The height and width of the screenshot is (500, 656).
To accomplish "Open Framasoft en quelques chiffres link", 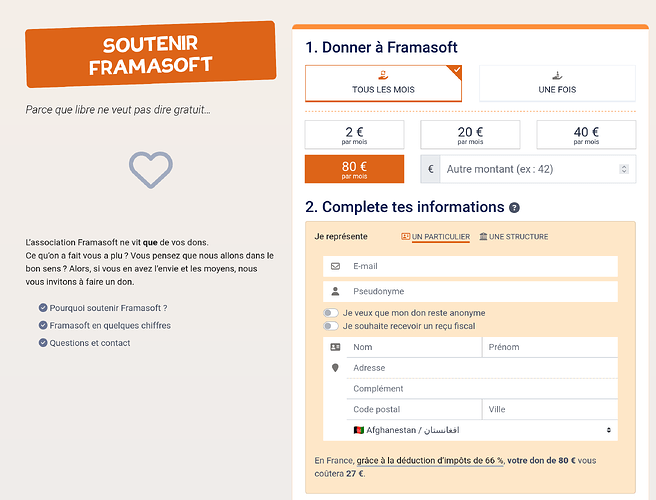I will click(x=109, y=325).
